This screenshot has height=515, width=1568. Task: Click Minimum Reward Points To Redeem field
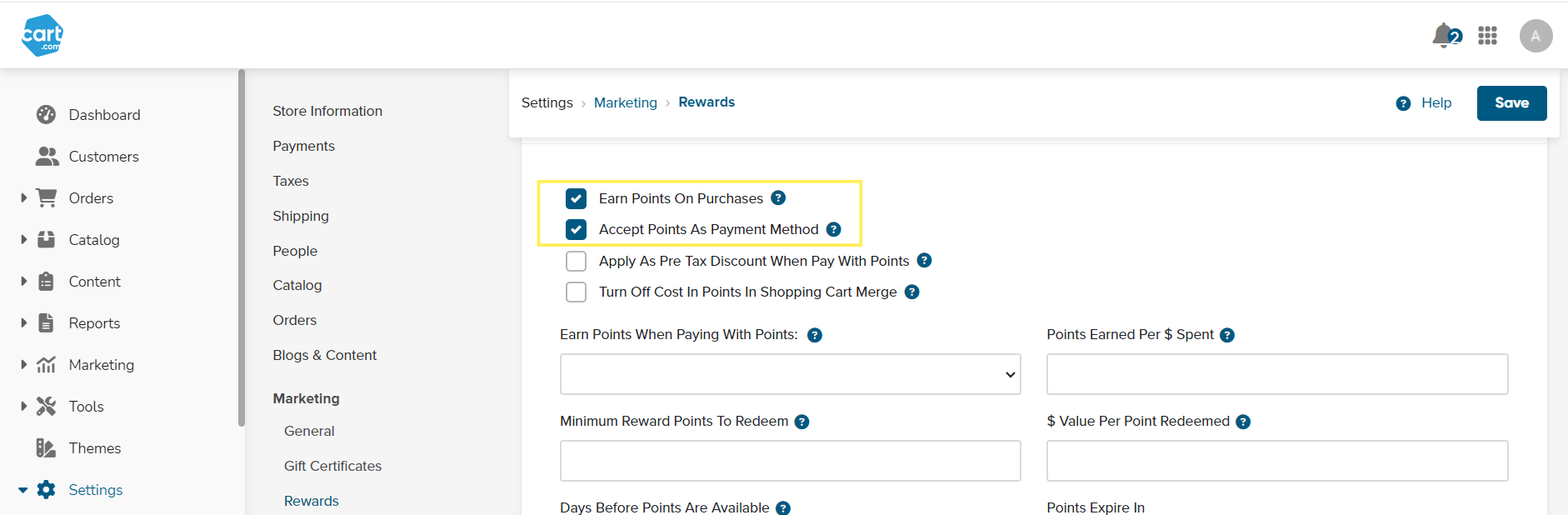[790, 461]
